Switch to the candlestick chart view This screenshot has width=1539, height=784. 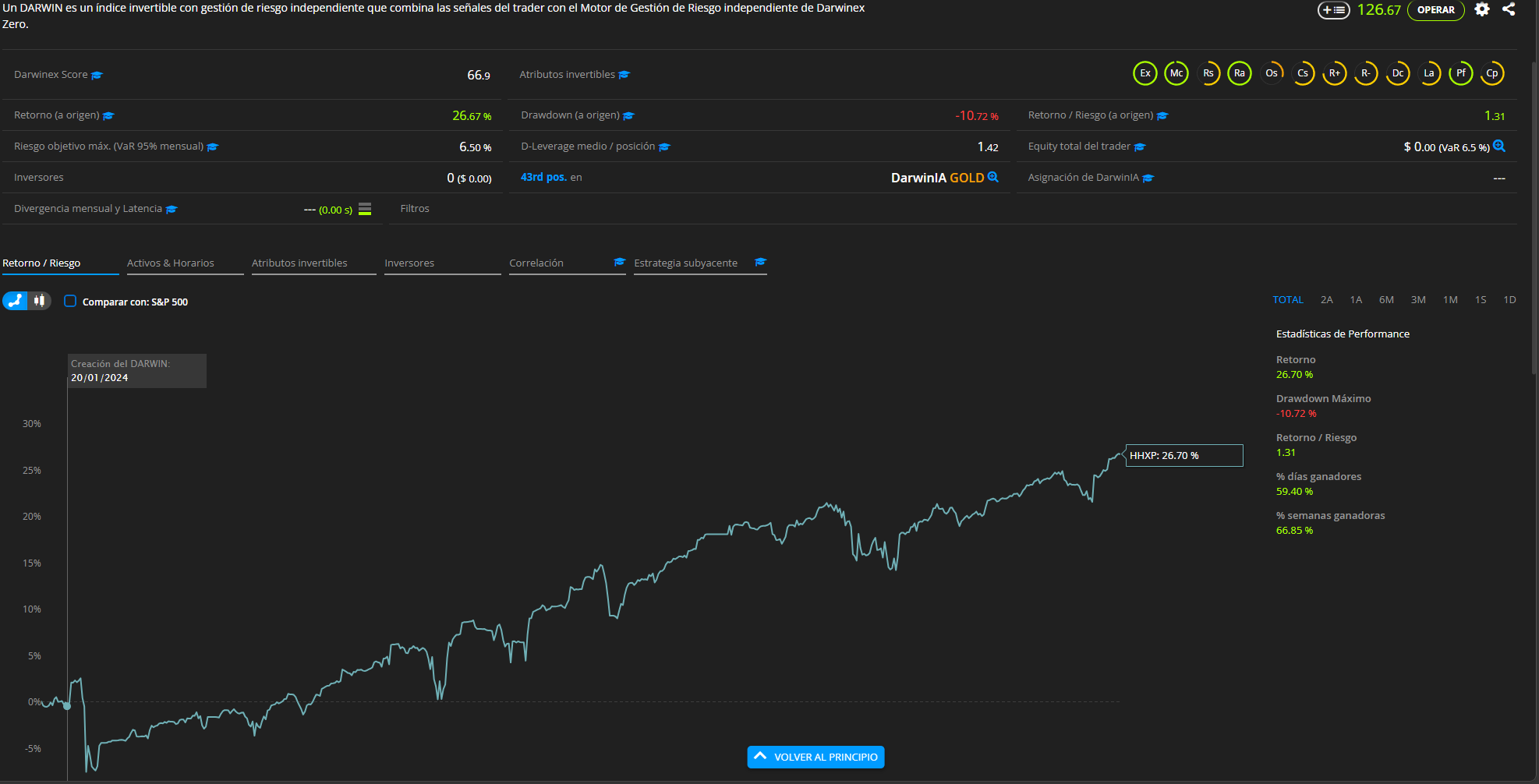point(40,301)
